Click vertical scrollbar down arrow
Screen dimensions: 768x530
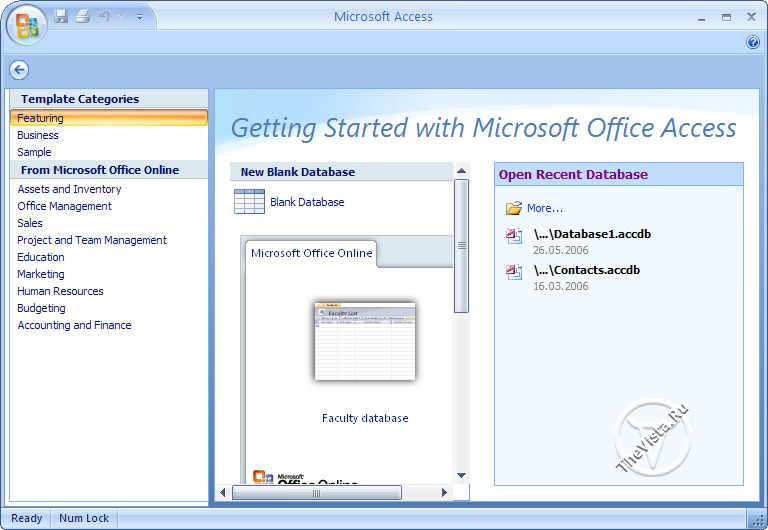coord(461,475)
